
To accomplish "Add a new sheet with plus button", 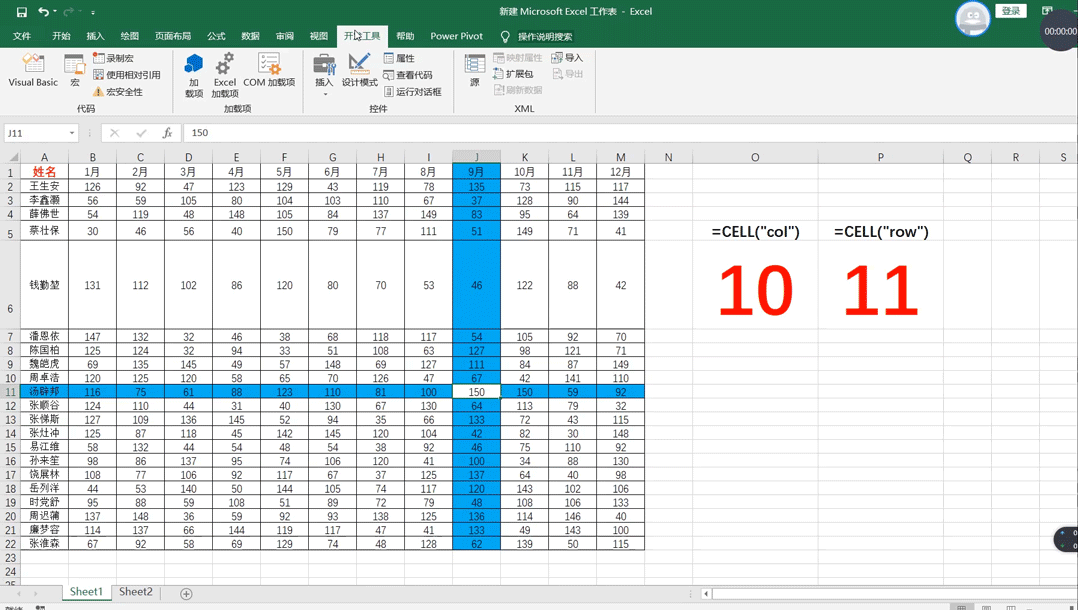I will click(x=186, y=593).
